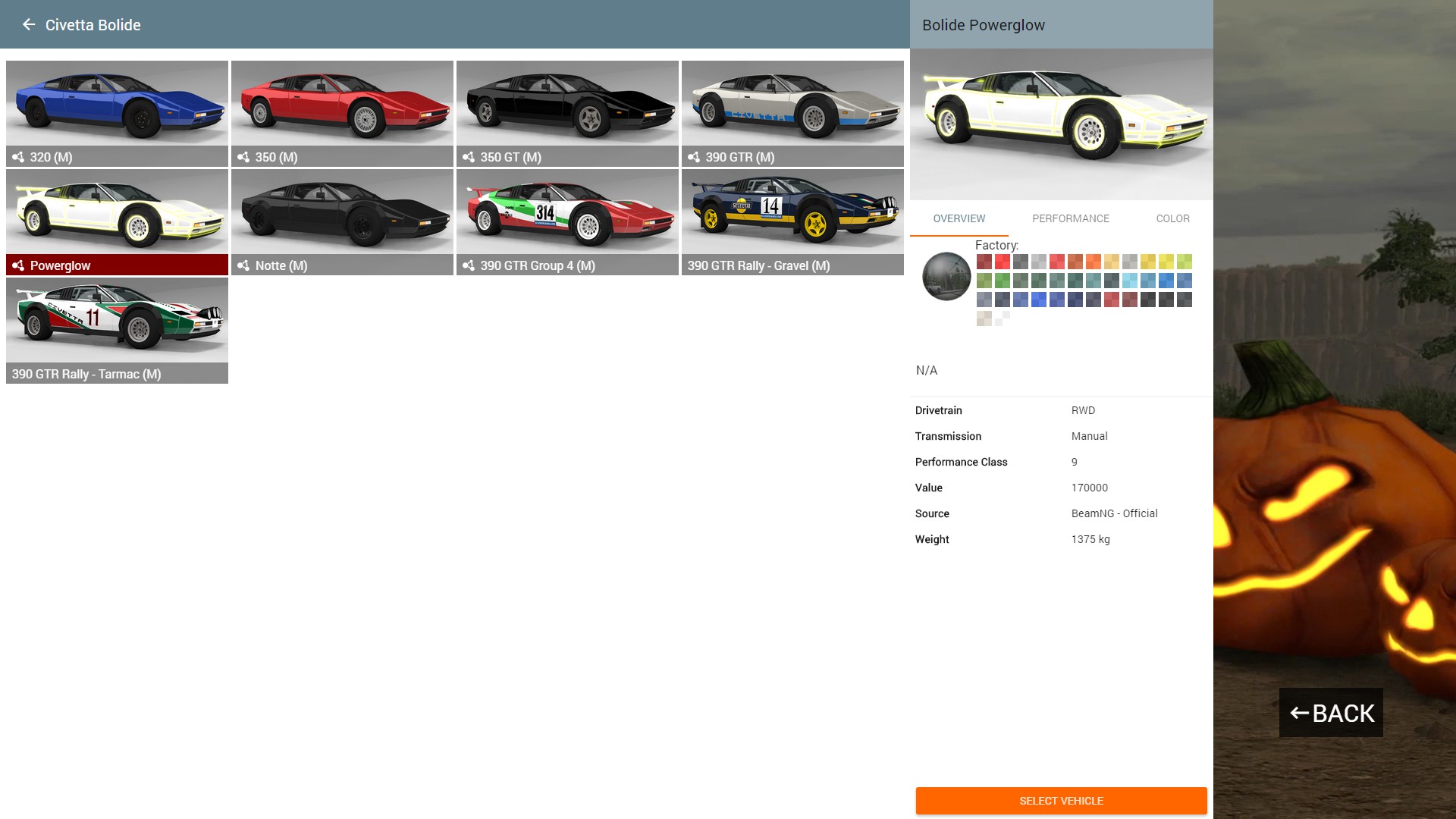Go to the Overview tab

pos(959,218)
